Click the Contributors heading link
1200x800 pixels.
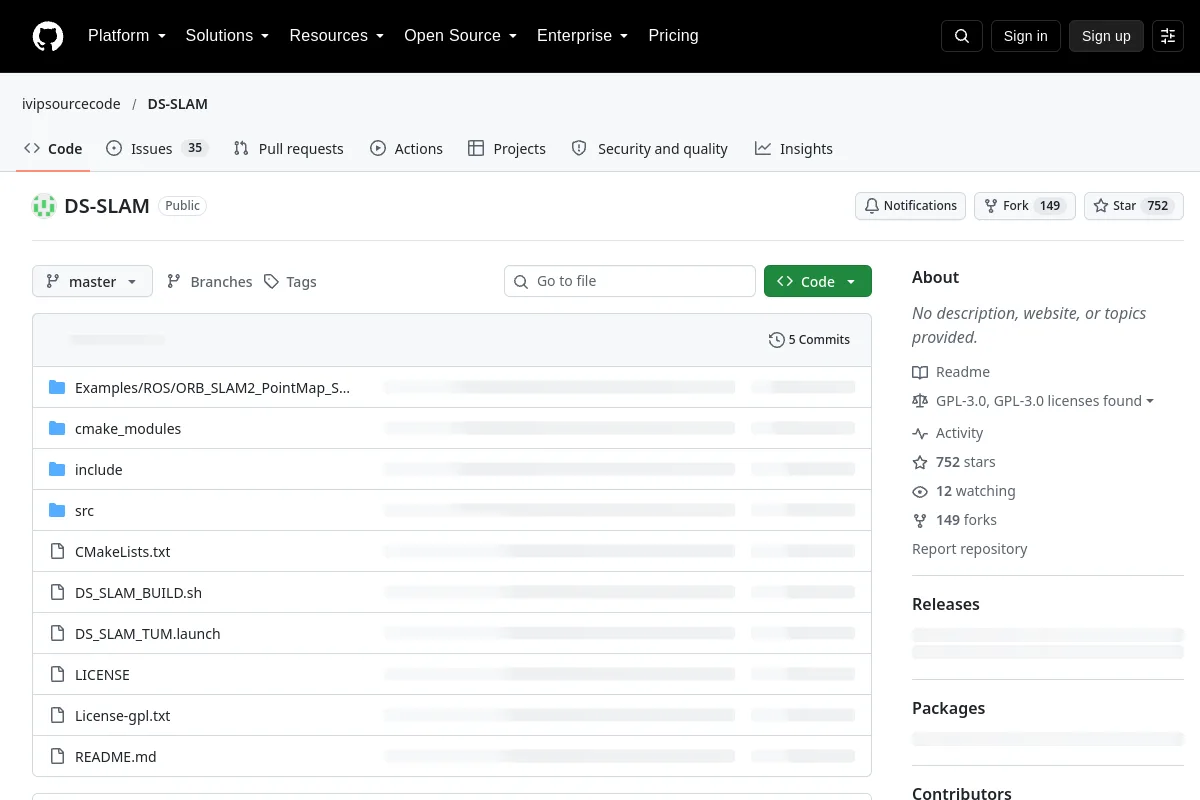point(962,794)
